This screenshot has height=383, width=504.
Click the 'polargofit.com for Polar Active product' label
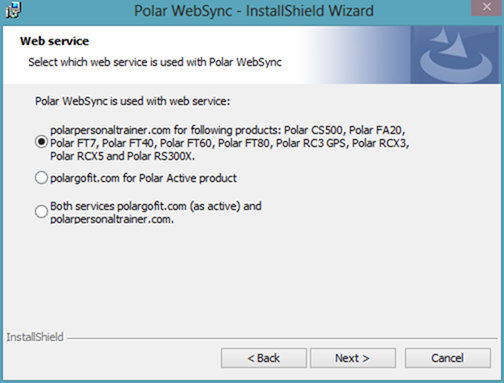143,178
